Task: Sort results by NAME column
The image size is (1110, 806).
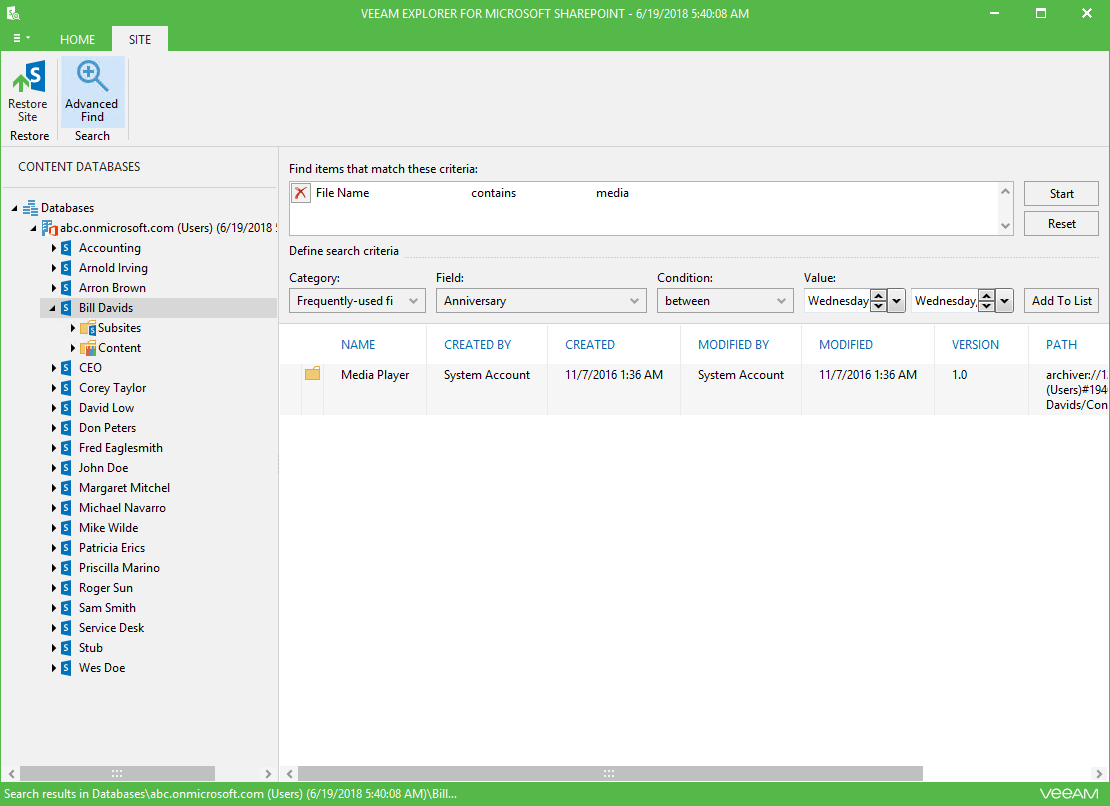Action: tap(358, 345)
